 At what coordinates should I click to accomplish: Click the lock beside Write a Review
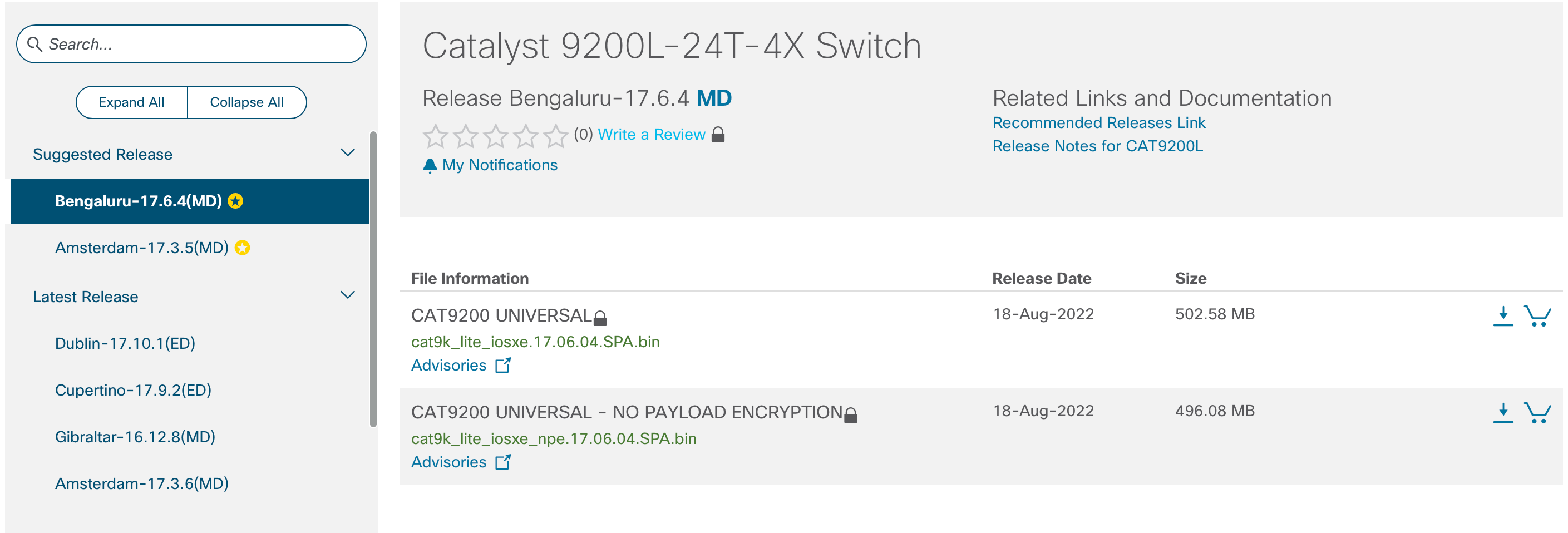718,135
